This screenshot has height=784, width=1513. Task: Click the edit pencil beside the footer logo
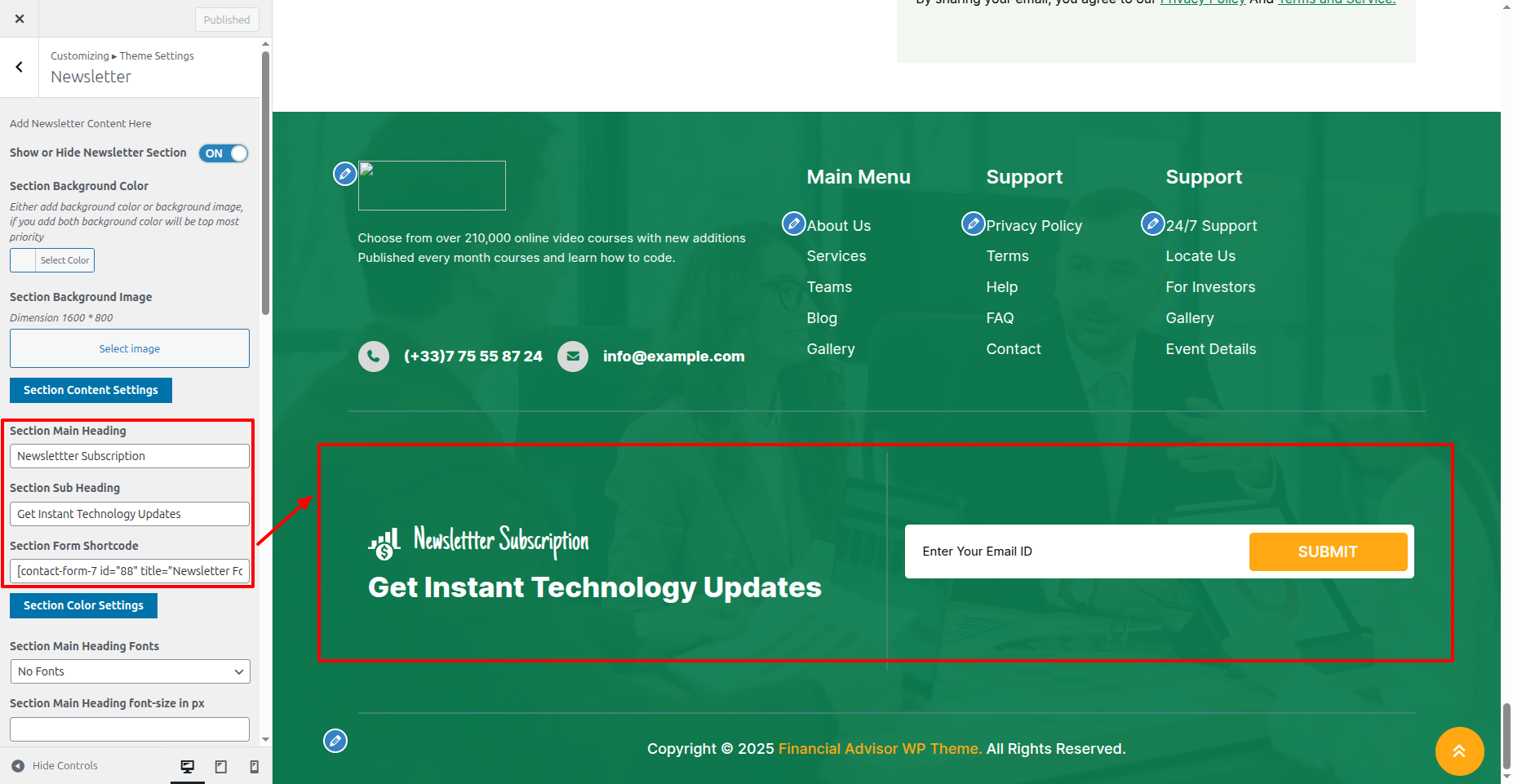344,173
